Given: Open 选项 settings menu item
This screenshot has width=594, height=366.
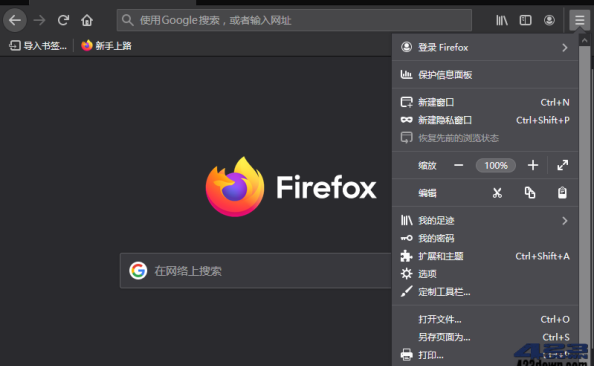Looking at the screenshot, I should 485,274.
